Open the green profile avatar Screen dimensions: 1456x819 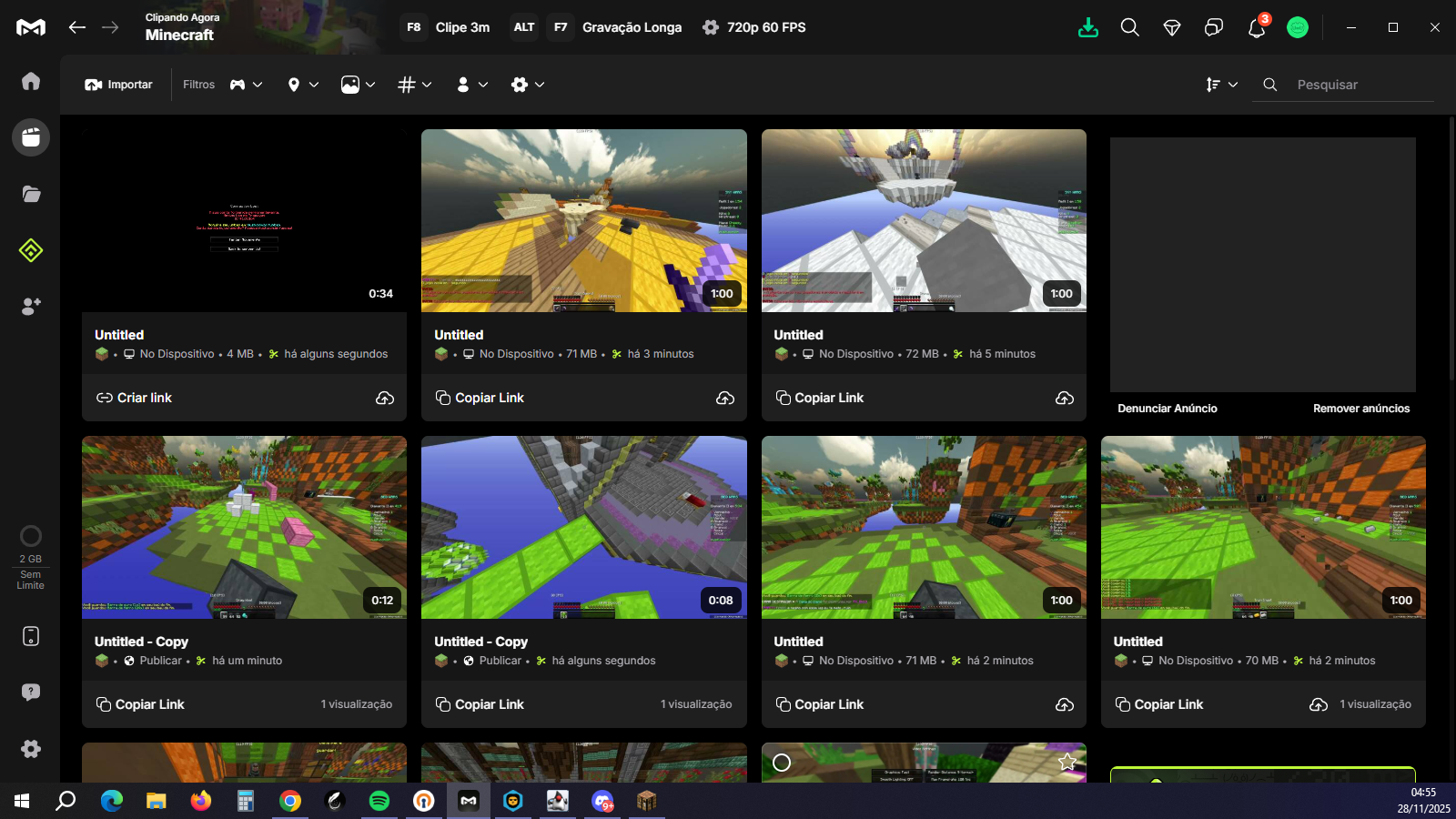coord(1298,27)
